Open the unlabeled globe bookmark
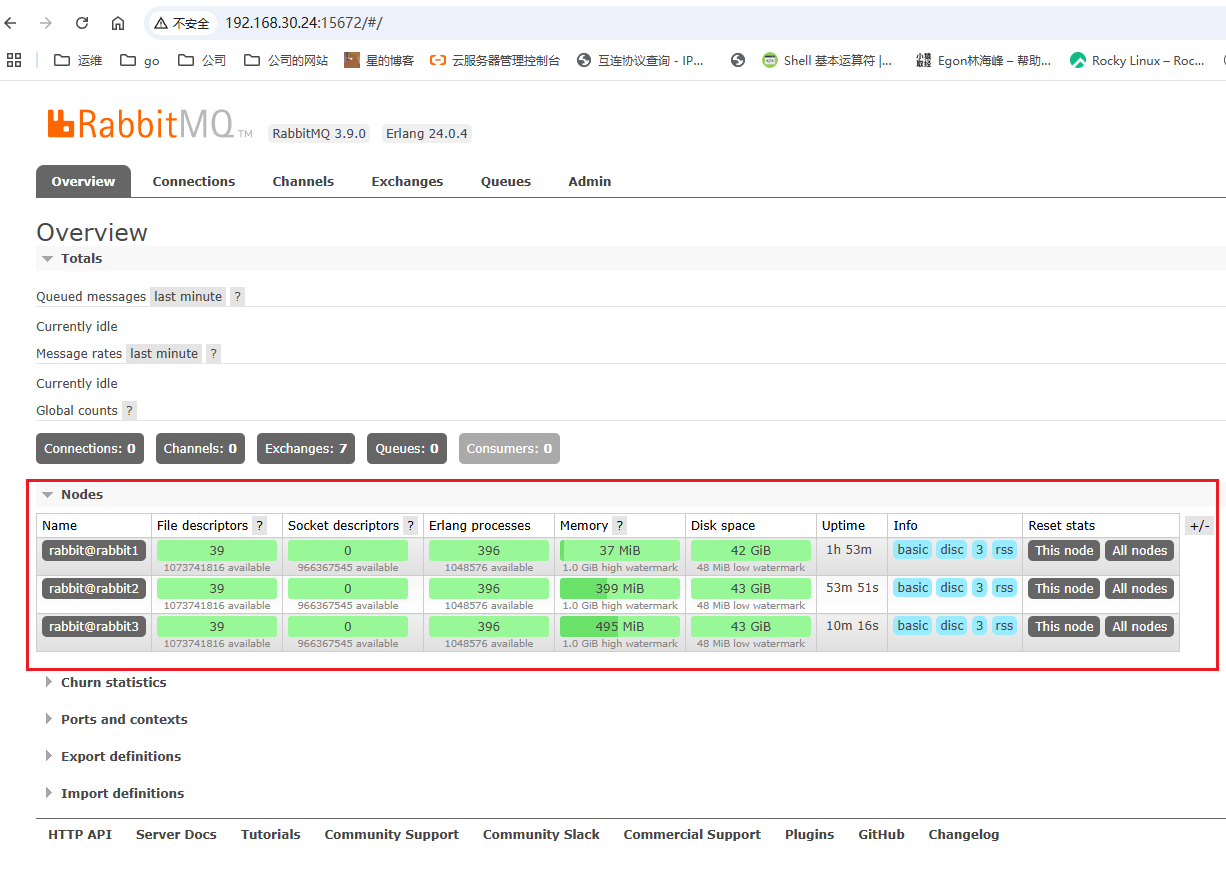This screenshot has width=1226, height=890. [738, 60]
